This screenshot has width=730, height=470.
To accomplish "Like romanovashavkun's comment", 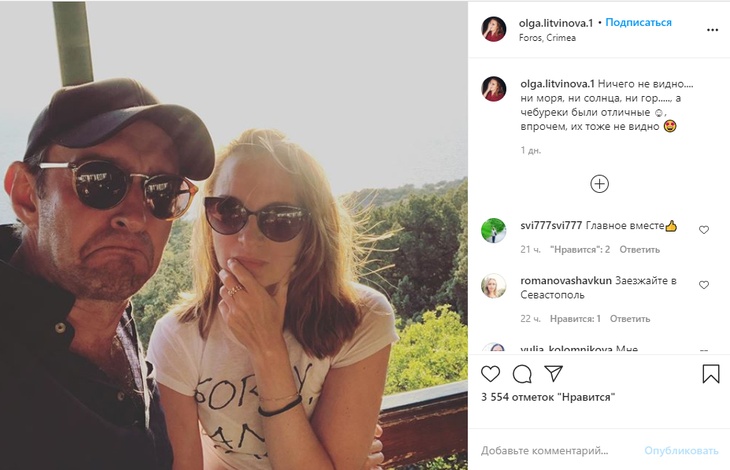I will click(704, 285).
